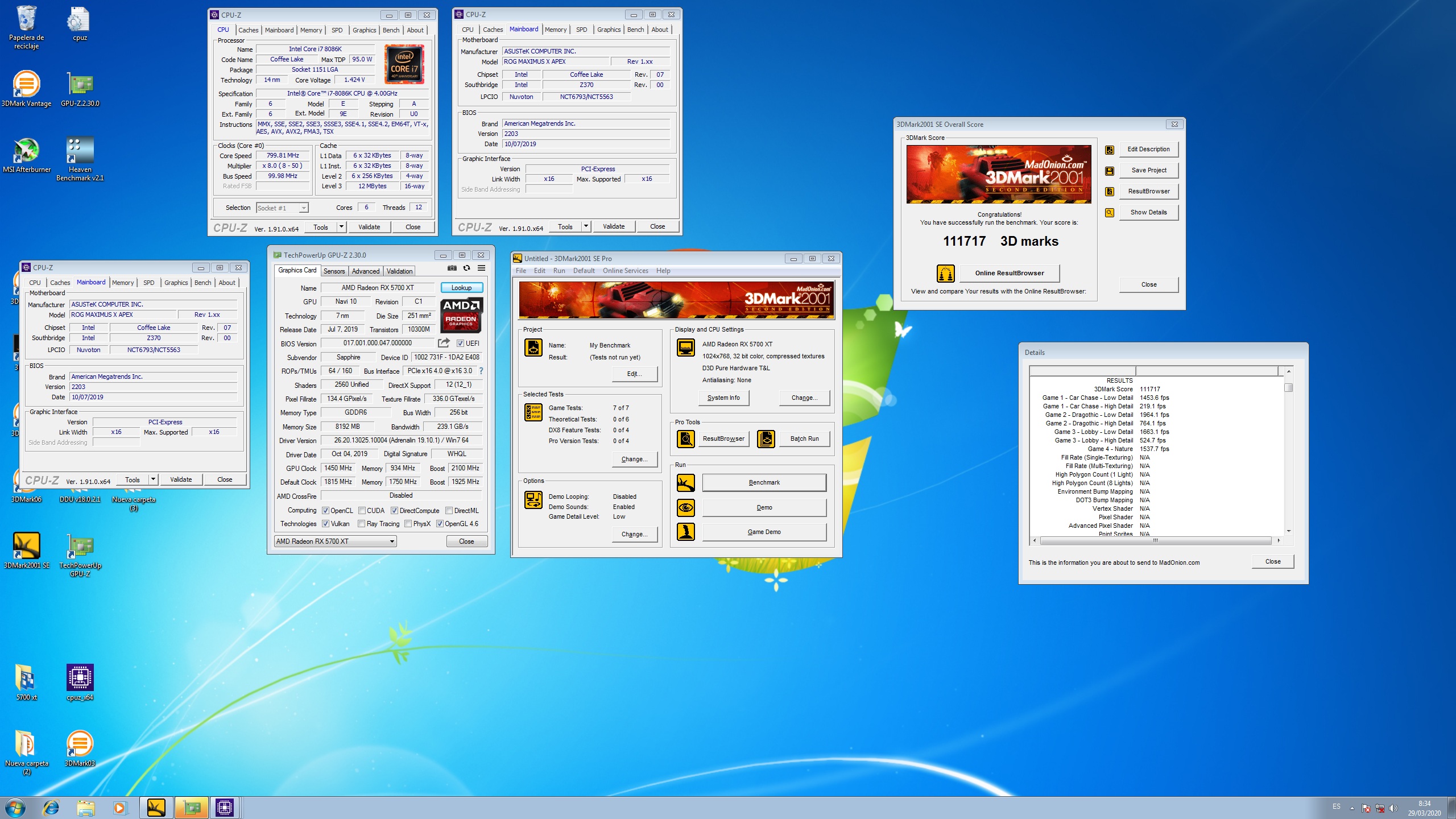Click Bus Interface question mark icon
Viewport: 1456px width, 819px height.
[x=481, y=371]
